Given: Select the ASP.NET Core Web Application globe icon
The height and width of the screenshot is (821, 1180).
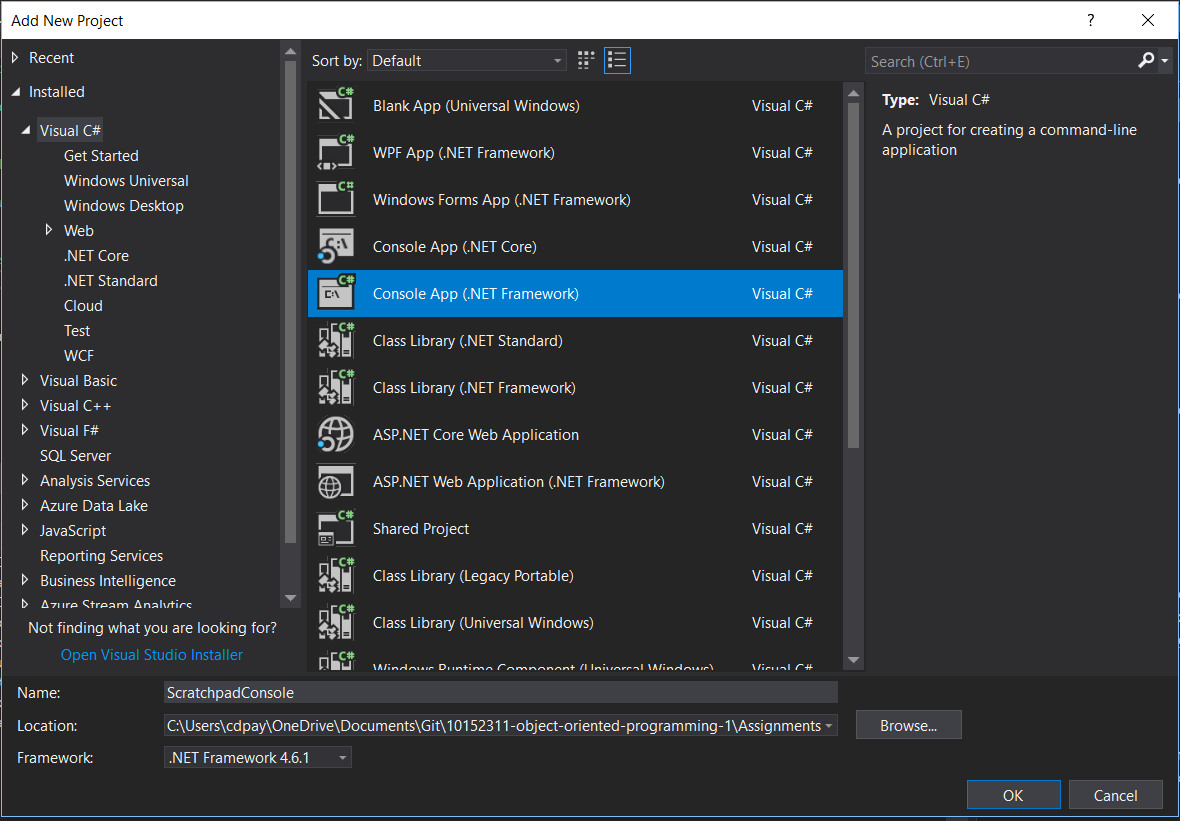Looking at the screenshot, I should 336,435.
